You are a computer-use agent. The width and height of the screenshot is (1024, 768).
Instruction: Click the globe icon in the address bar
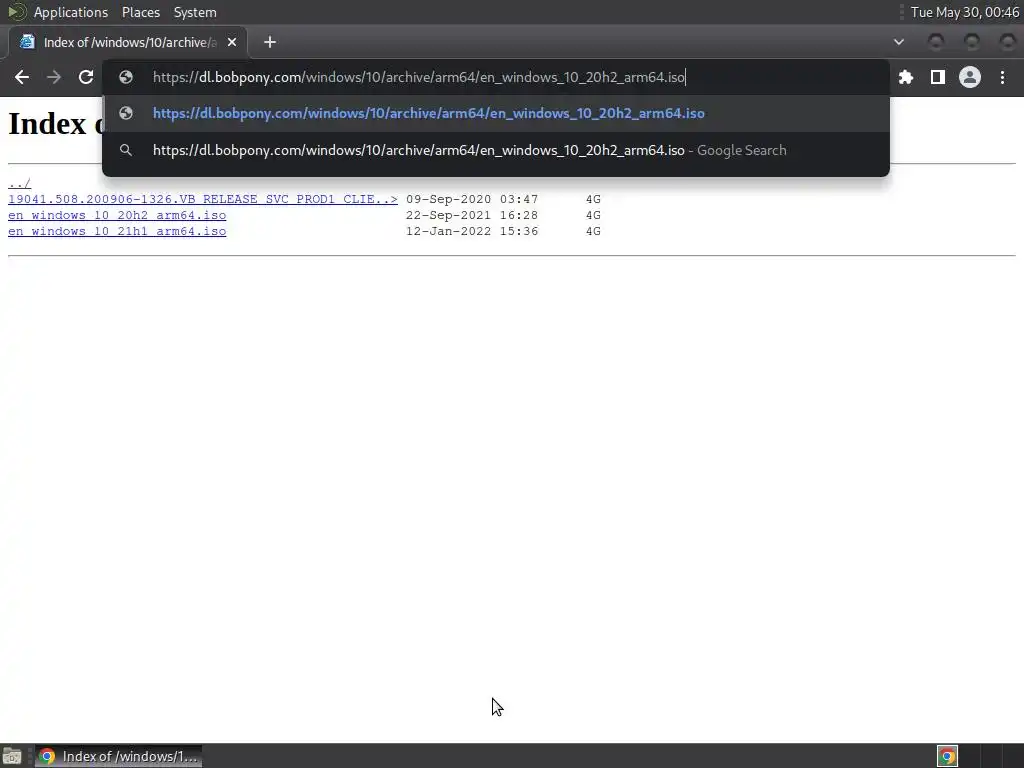126,77
